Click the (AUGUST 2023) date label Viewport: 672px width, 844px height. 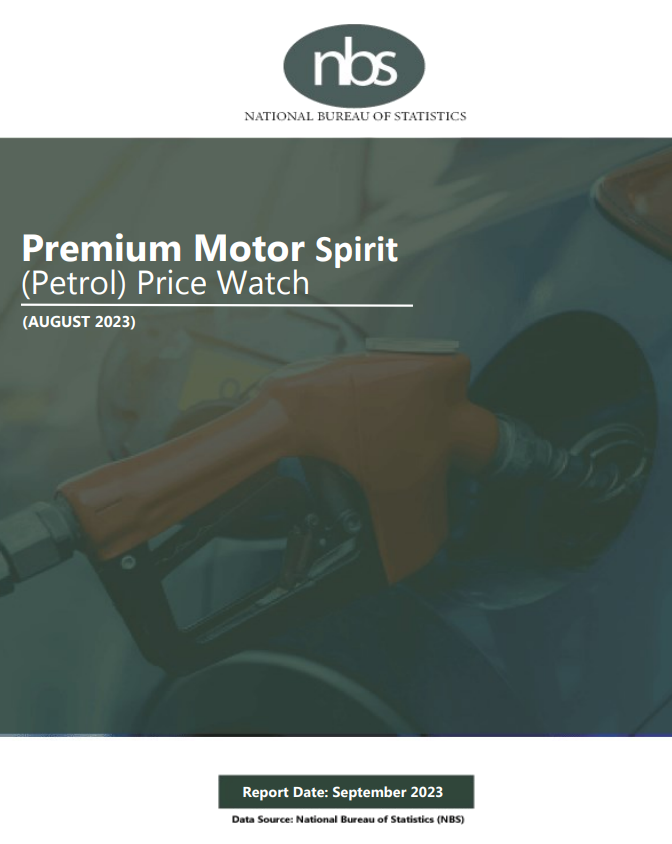click(79, 322)
